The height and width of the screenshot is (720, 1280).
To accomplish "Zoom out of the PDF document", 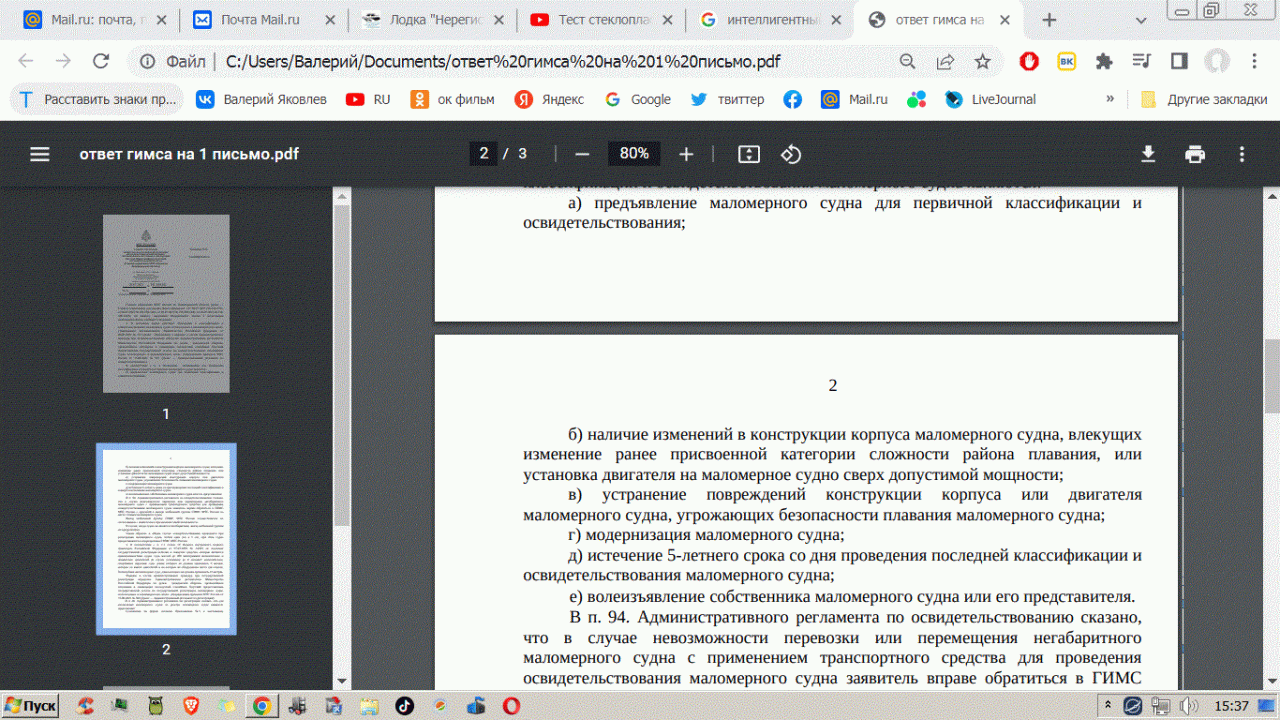I will tap(582, 154).
